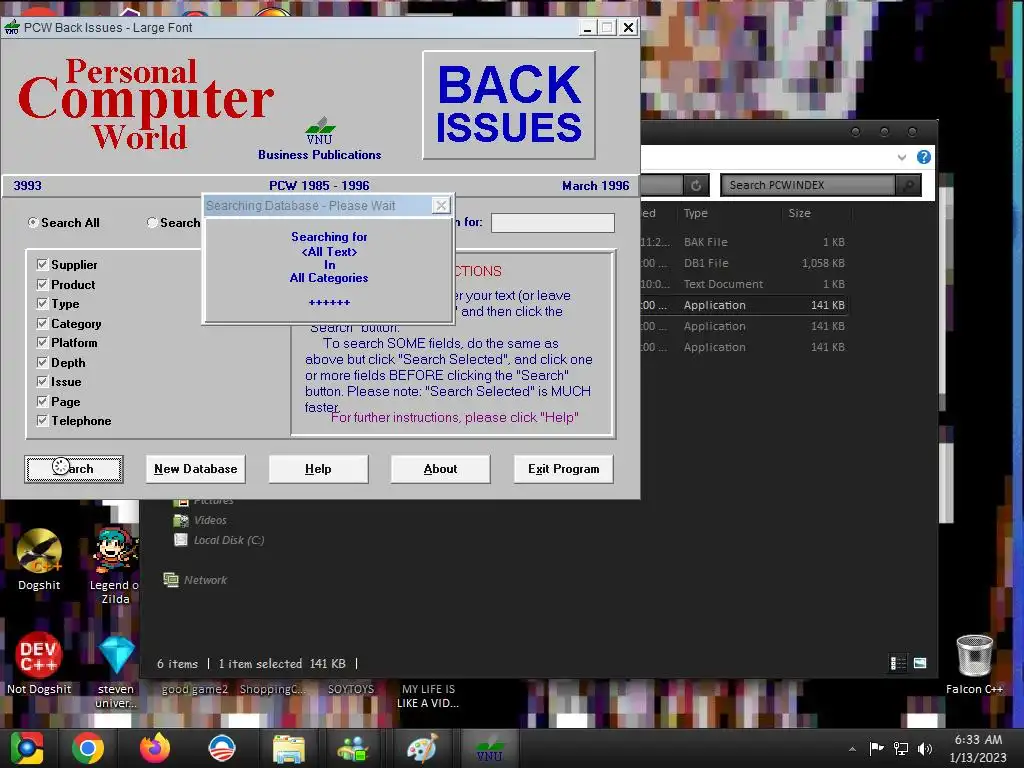1024x768 pixels.
Task: Toggle the Page checkbox
Action: [42, 402]
